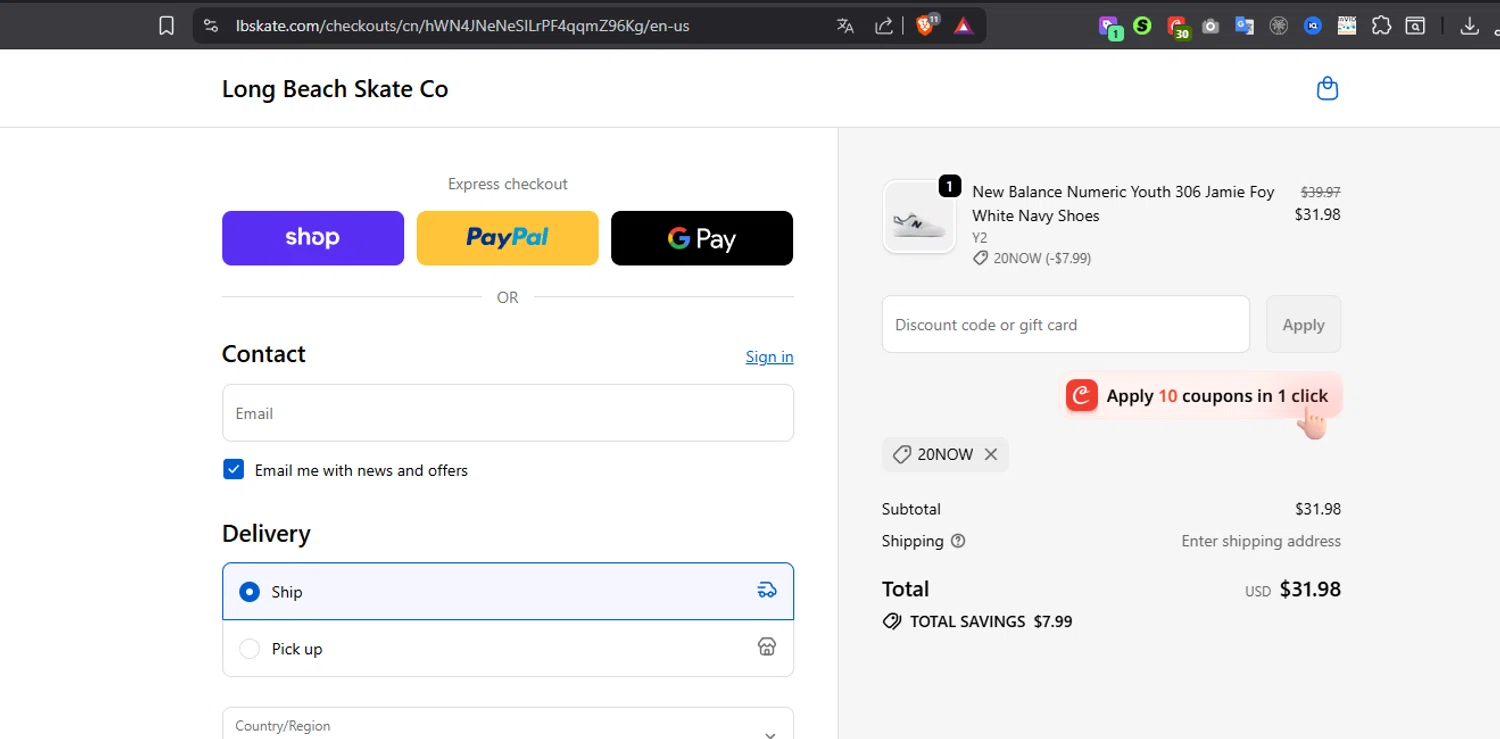Click the gray round tree extension icon

pos(1279,26)
